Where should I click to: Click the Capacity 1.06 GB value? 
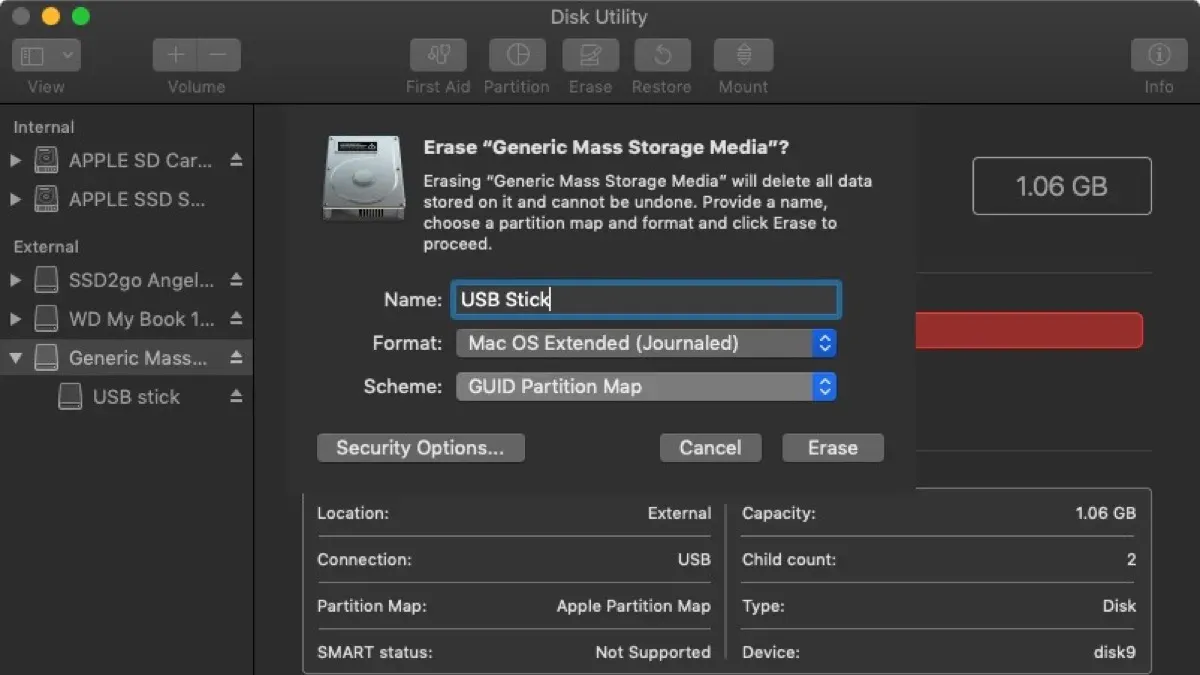tap(1106, 513)
